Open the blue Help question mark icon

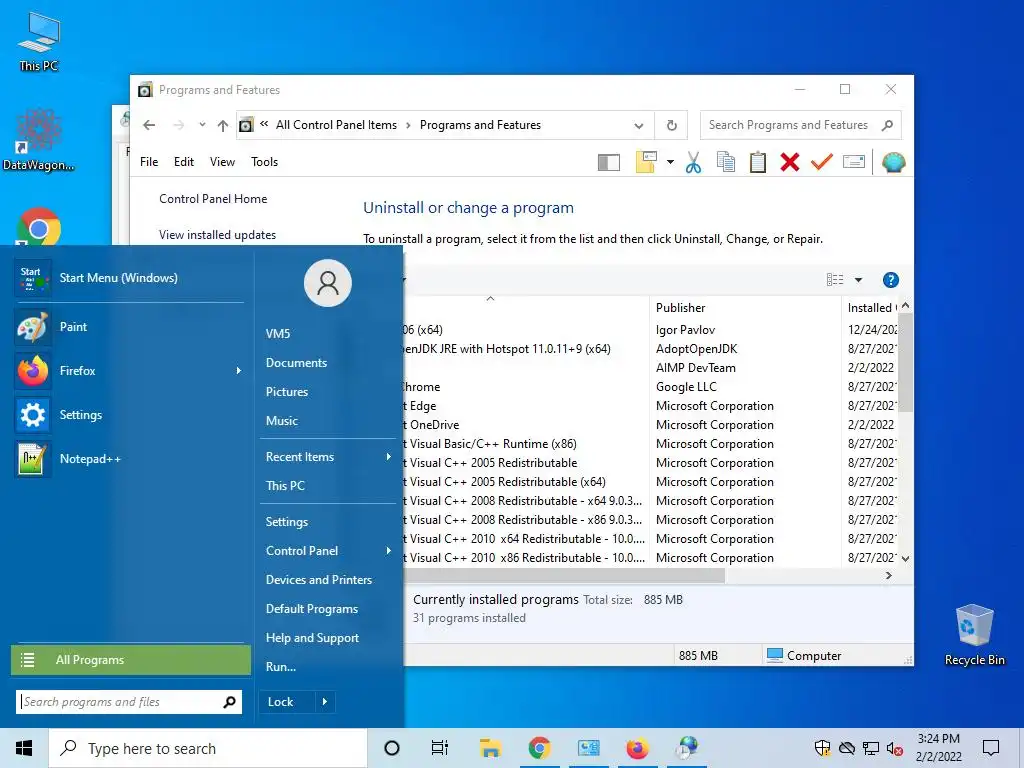(x=890, y=280)
